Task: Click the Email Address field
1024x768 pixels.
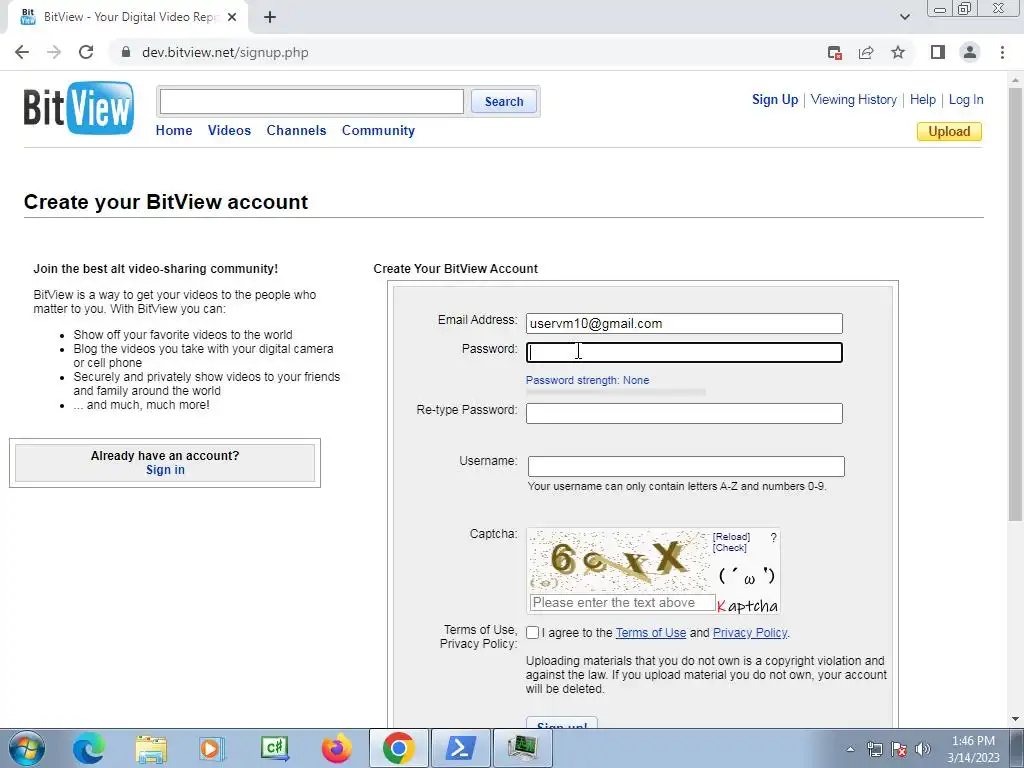Action: tap(684, 323)
